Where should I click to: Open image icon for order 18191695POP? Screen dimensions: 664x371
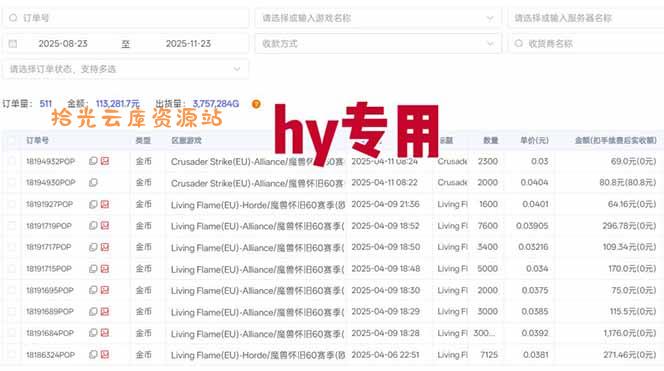point(105,290)
